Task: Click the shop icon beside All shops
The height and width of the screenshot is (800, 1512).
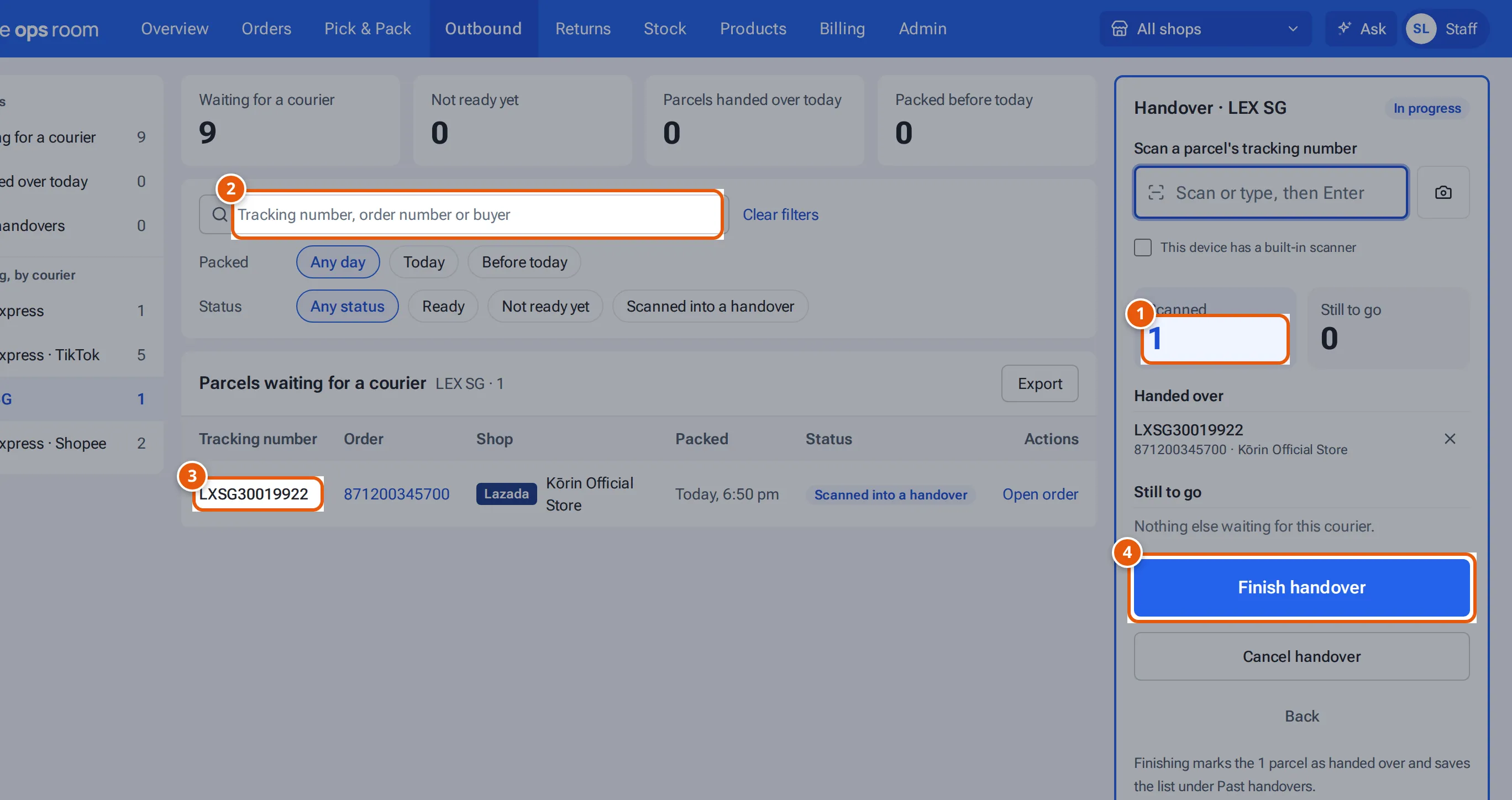Action: click(1119, 28)
